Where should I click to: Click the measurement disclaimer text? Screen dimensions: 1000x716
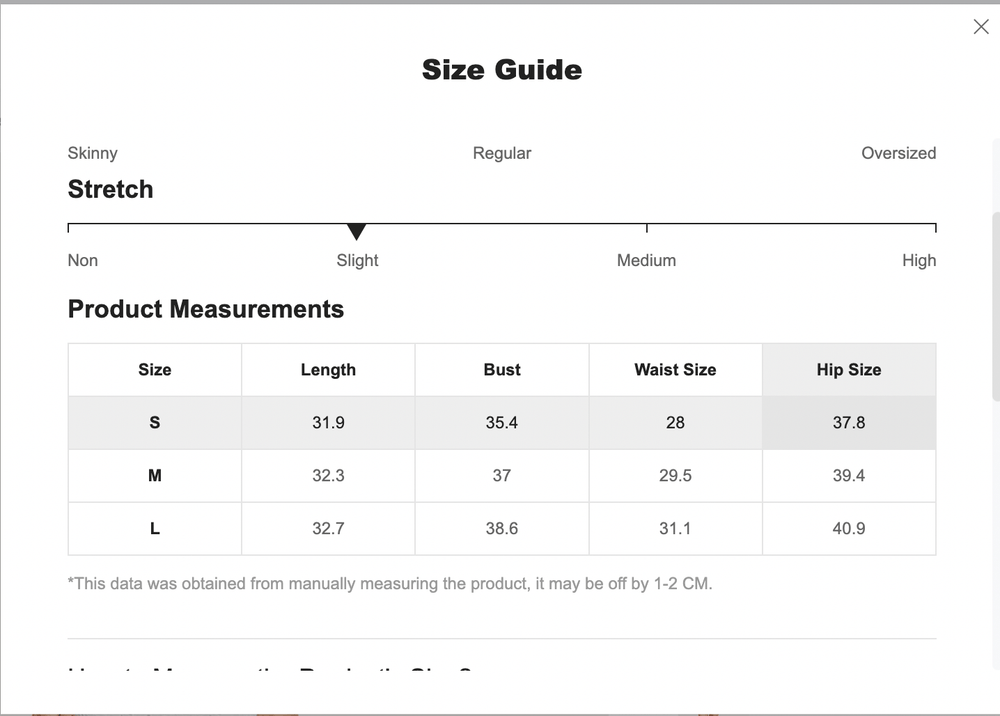click(x=390, y=583)
